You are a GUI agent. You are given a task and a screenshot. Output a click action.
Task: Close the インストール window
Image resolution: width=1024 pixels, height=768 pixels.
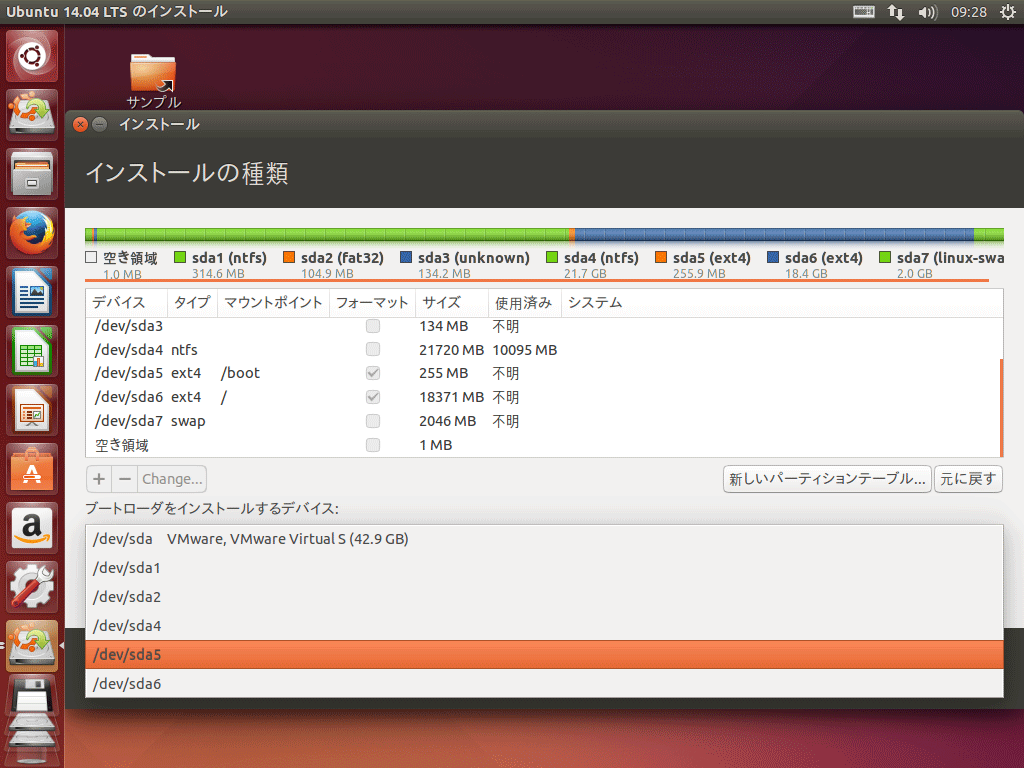pyautogui.click(x=80, y=124)
